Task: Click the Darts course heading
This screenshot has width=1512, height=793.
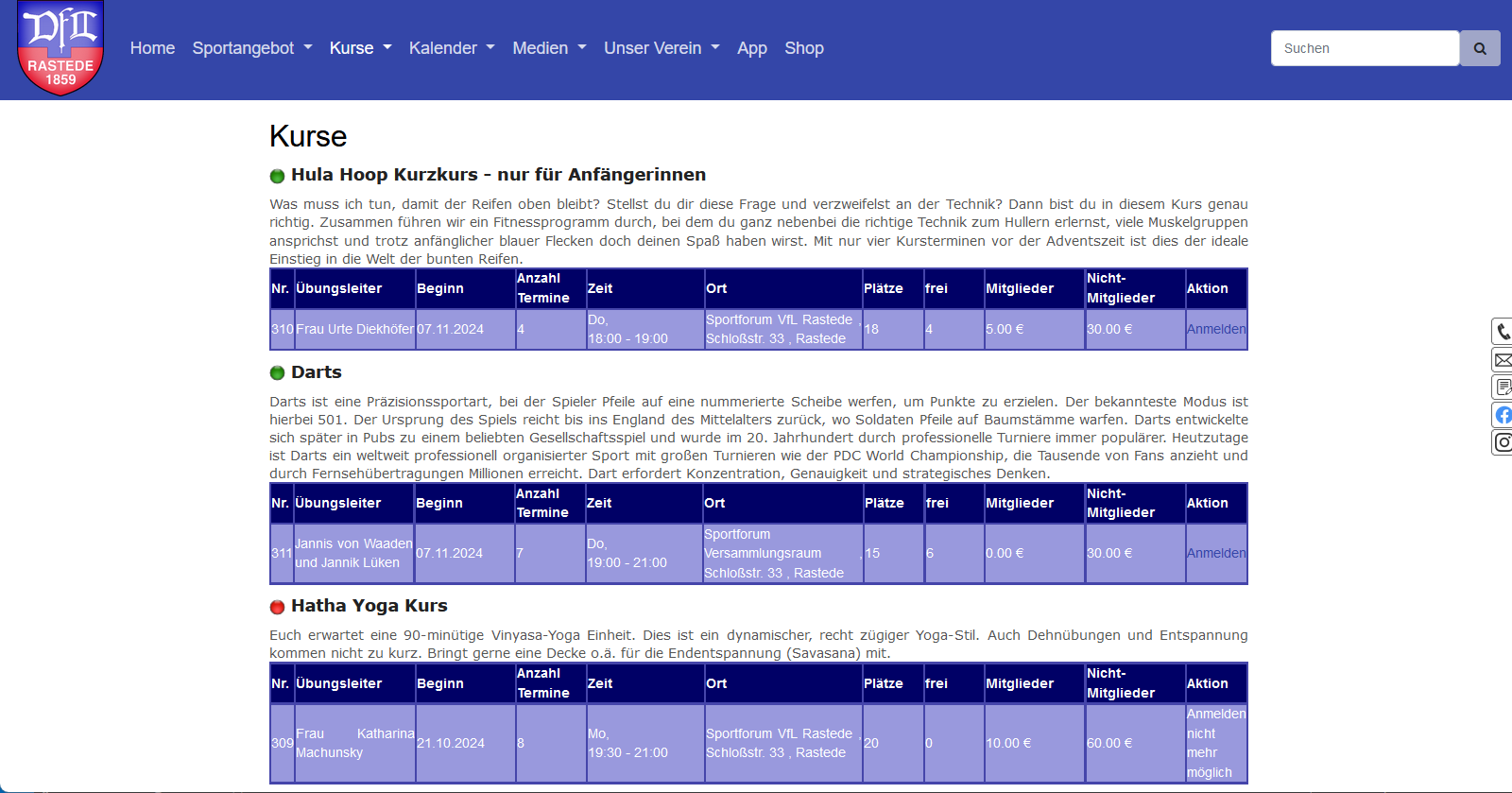Action: 316,372
